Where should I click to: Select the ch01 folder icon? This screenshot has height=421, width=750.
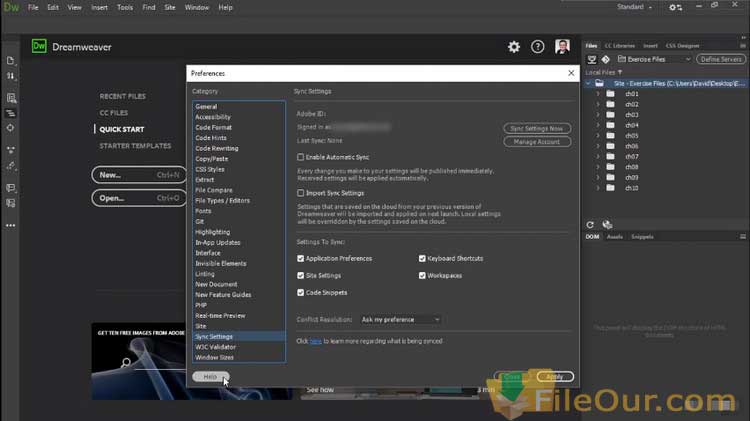610,94
